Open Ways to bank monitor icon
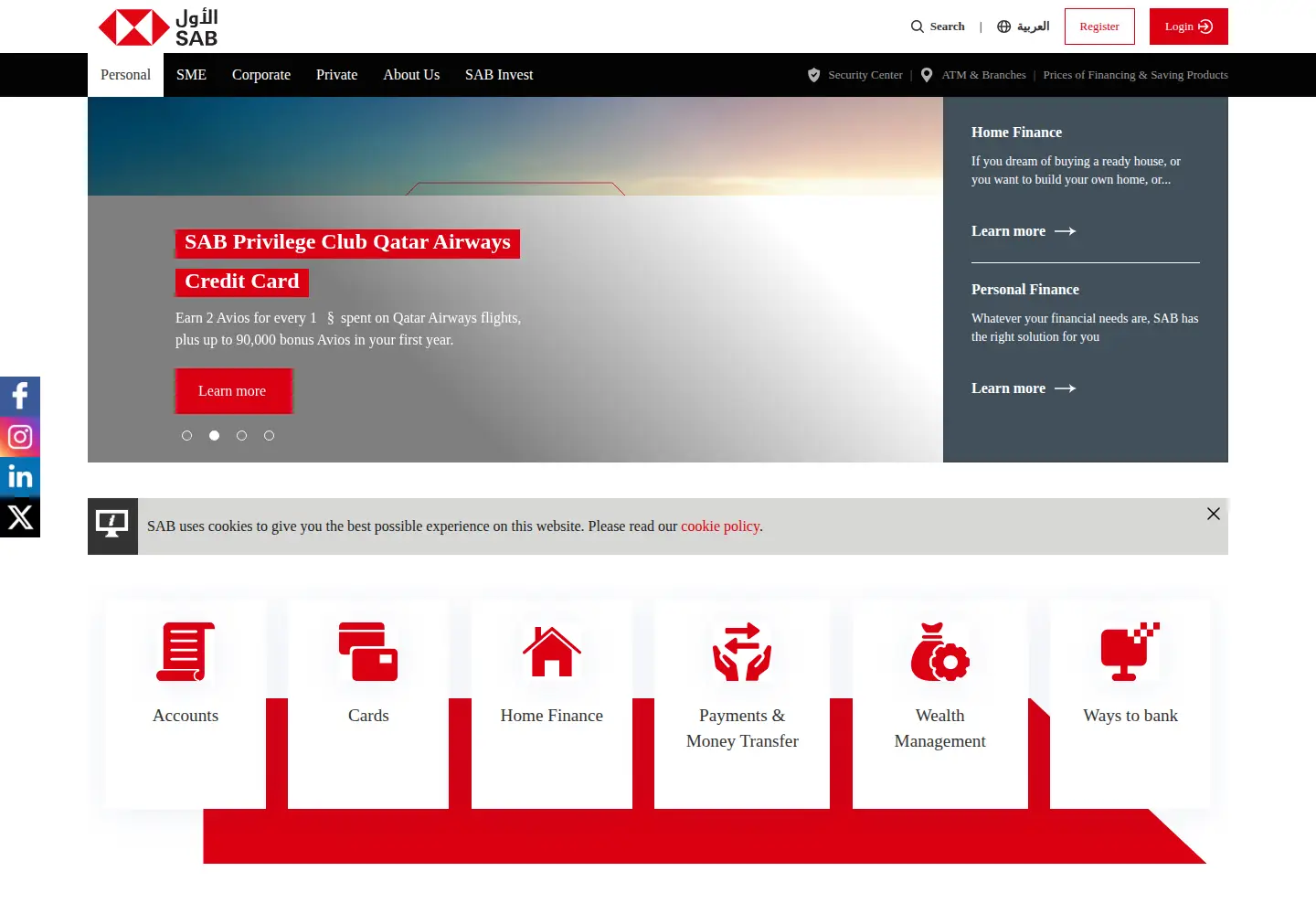1316x914 pixels. click(1130, 652)
